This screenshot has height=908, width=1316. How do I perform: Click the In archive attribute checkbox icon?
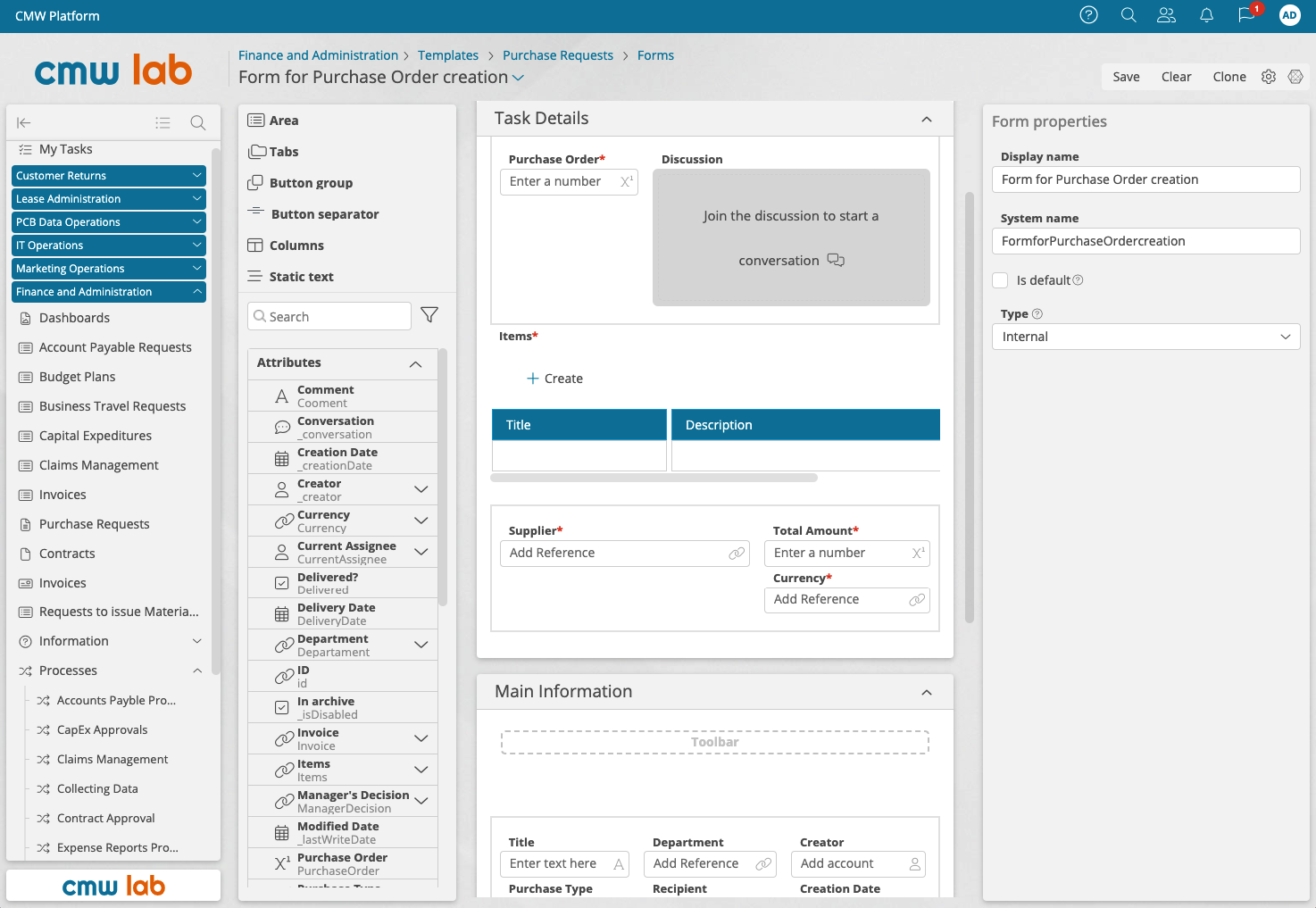pyautogui.click(x=282, y=708)
